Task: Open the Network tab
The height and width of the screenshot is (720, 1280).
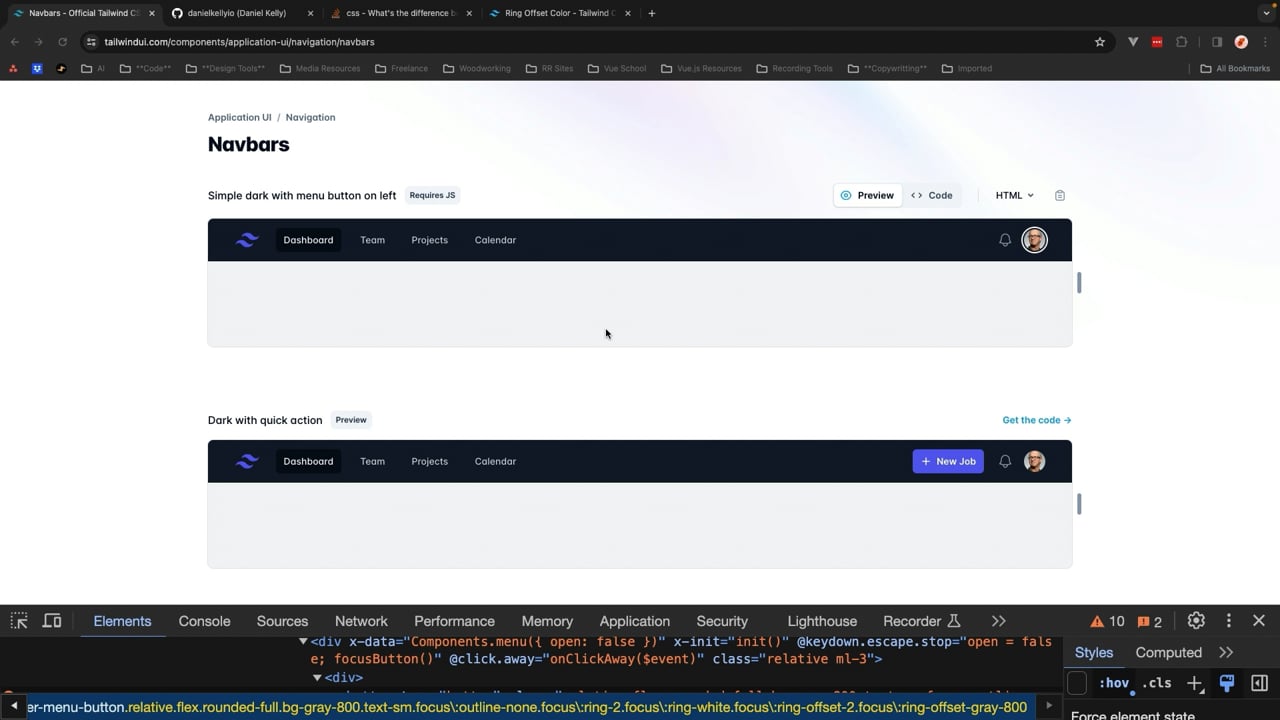Action: 361,621
